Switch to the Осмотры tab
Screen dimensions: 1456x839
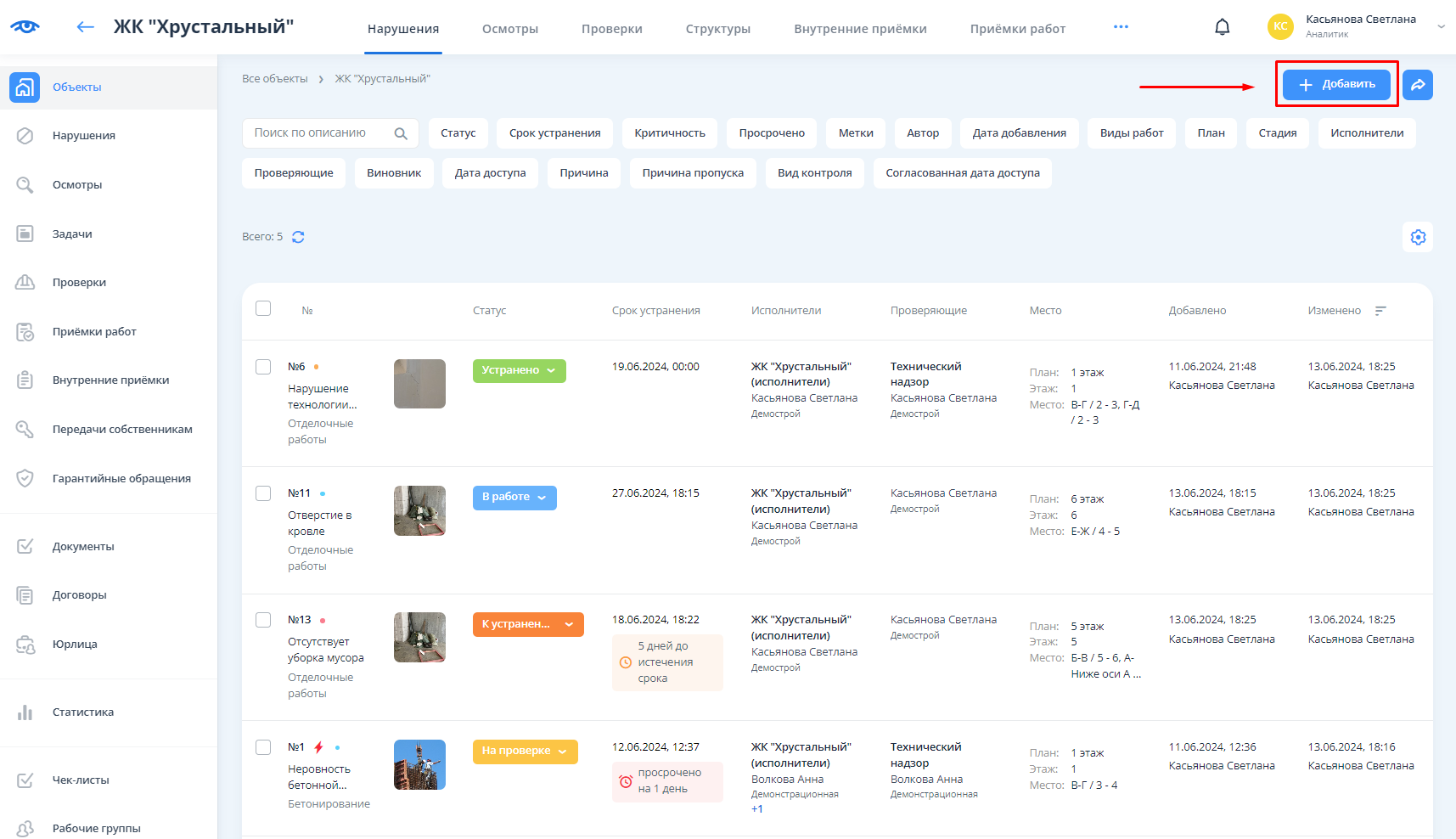[509, 29]
